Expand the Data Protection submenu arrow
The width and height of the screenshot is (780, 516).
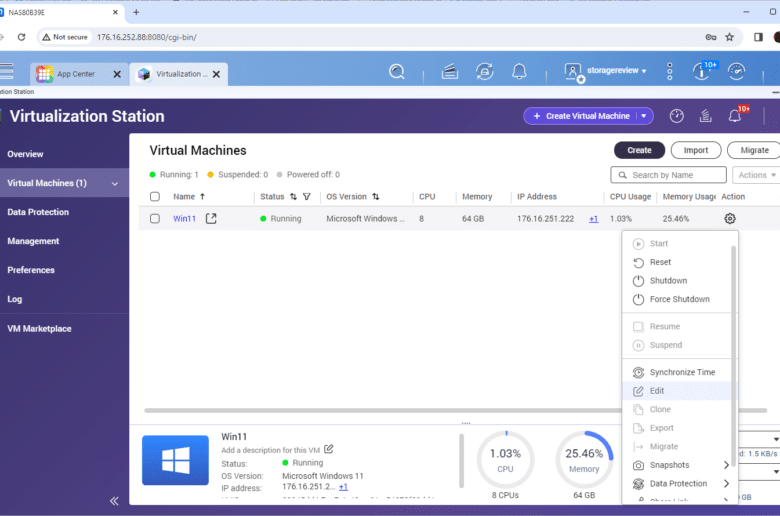[x=726, y=483]
